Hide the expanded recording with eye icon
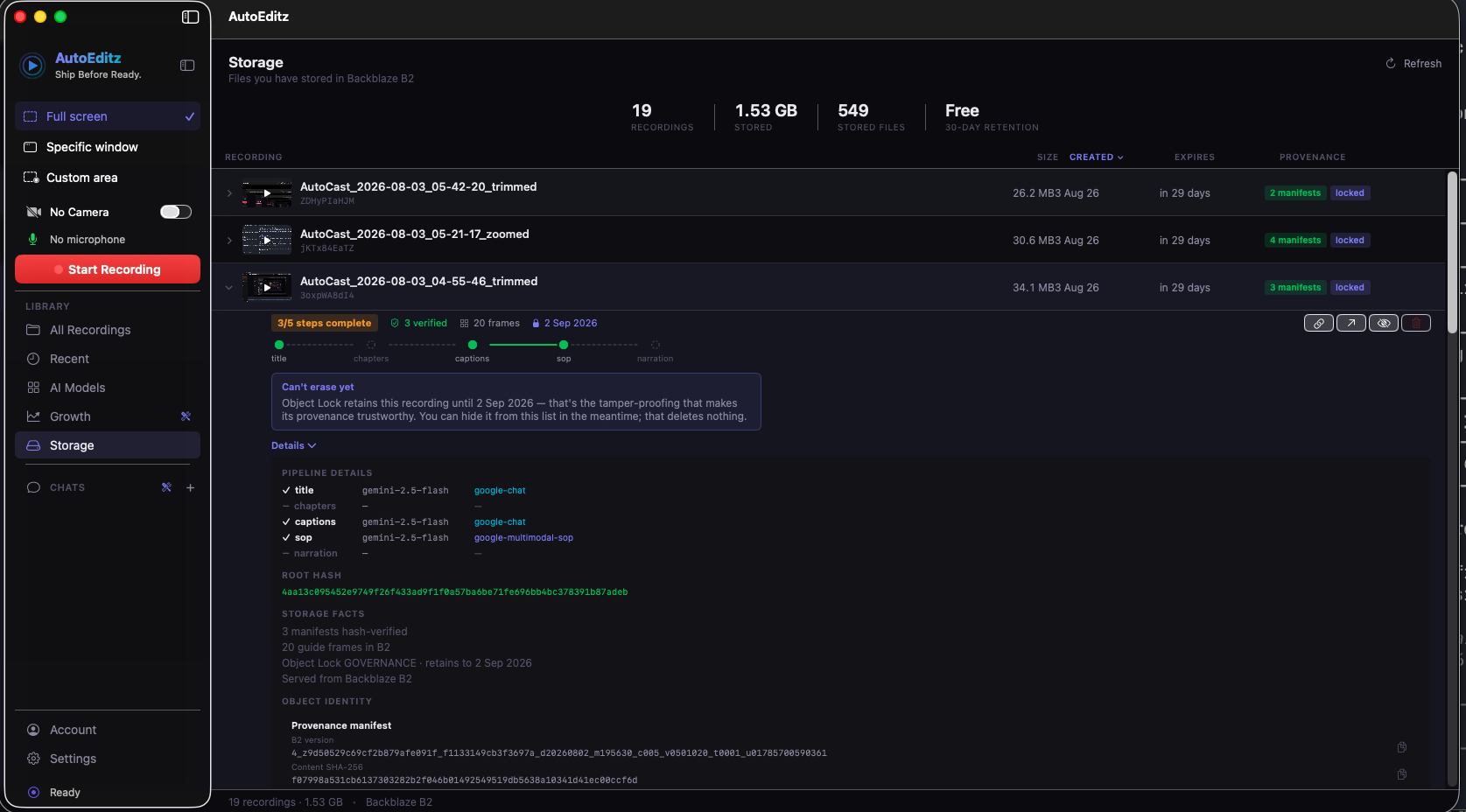 pyautogui.click(x=1383, y=323)
